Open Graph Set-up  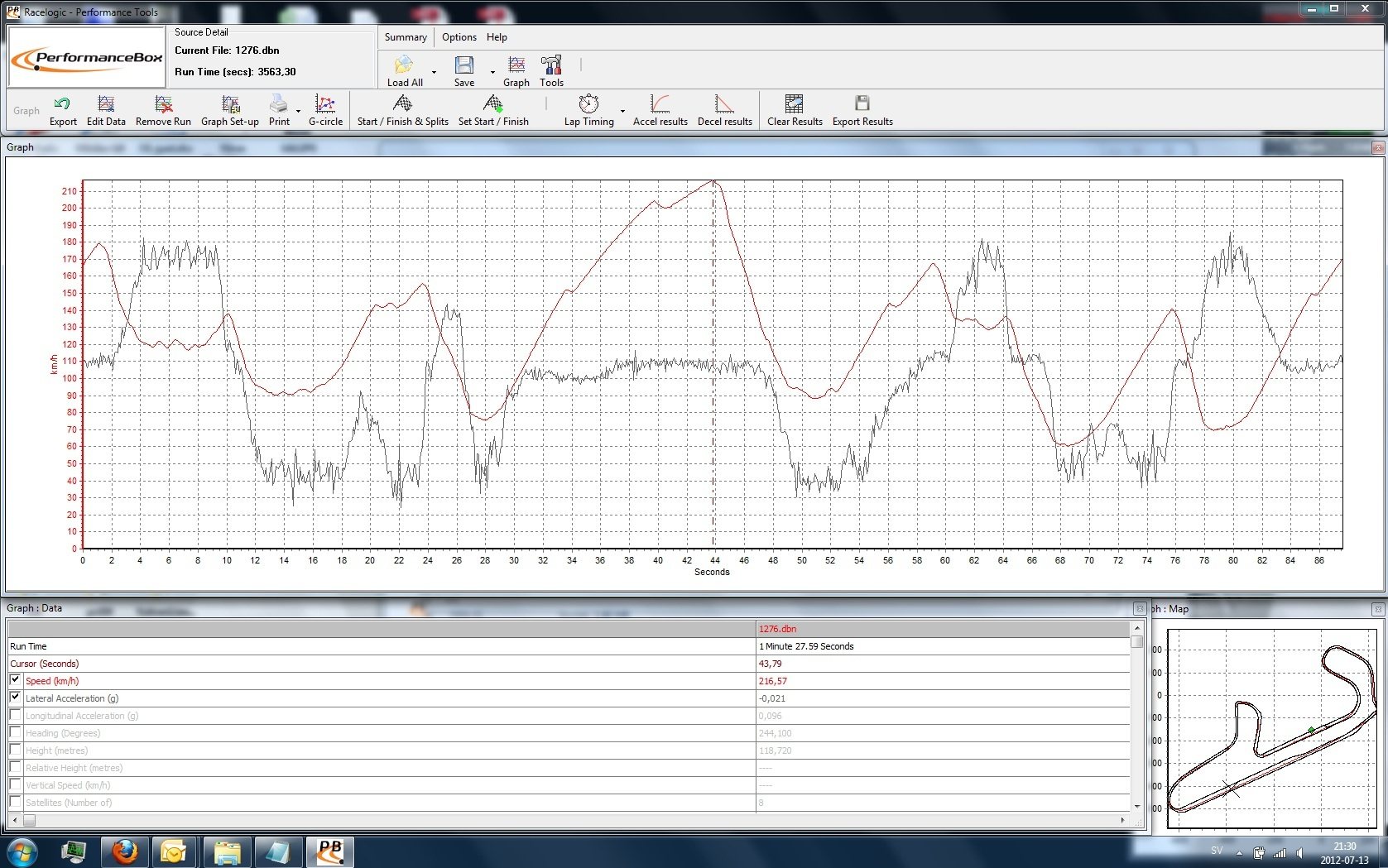229,111
